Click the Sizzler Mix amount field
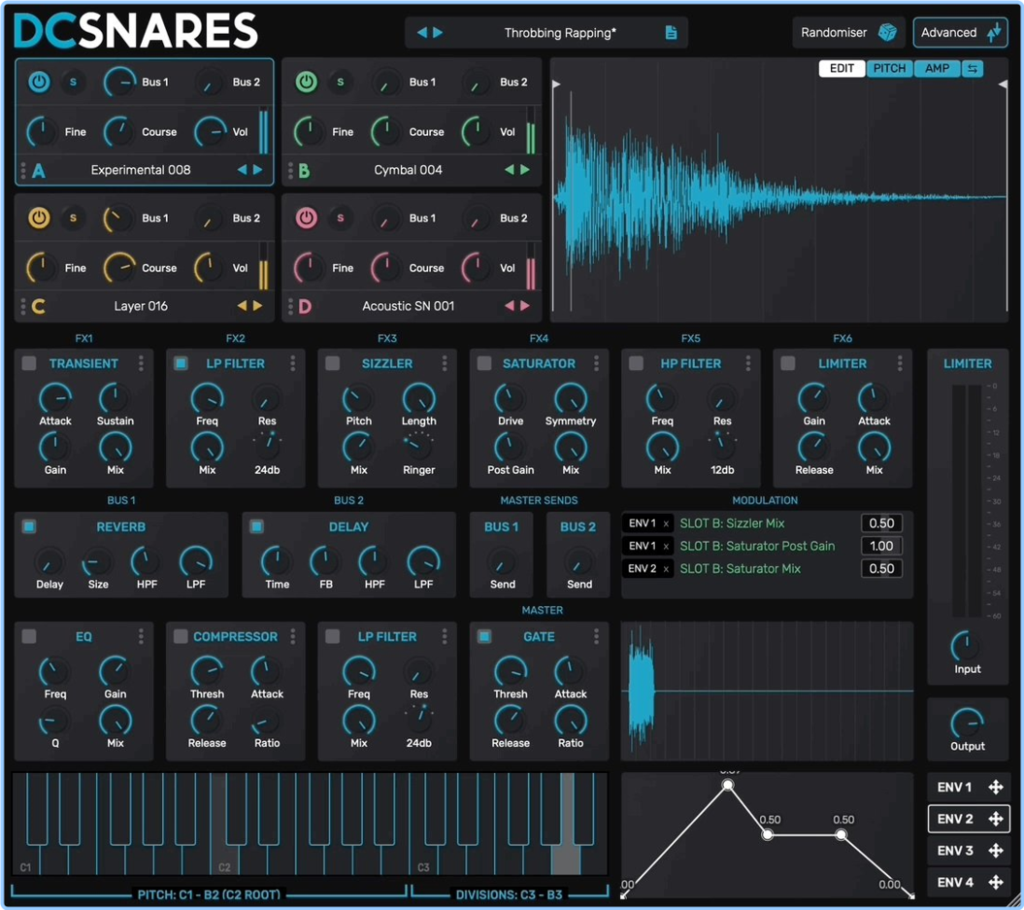 882,523
